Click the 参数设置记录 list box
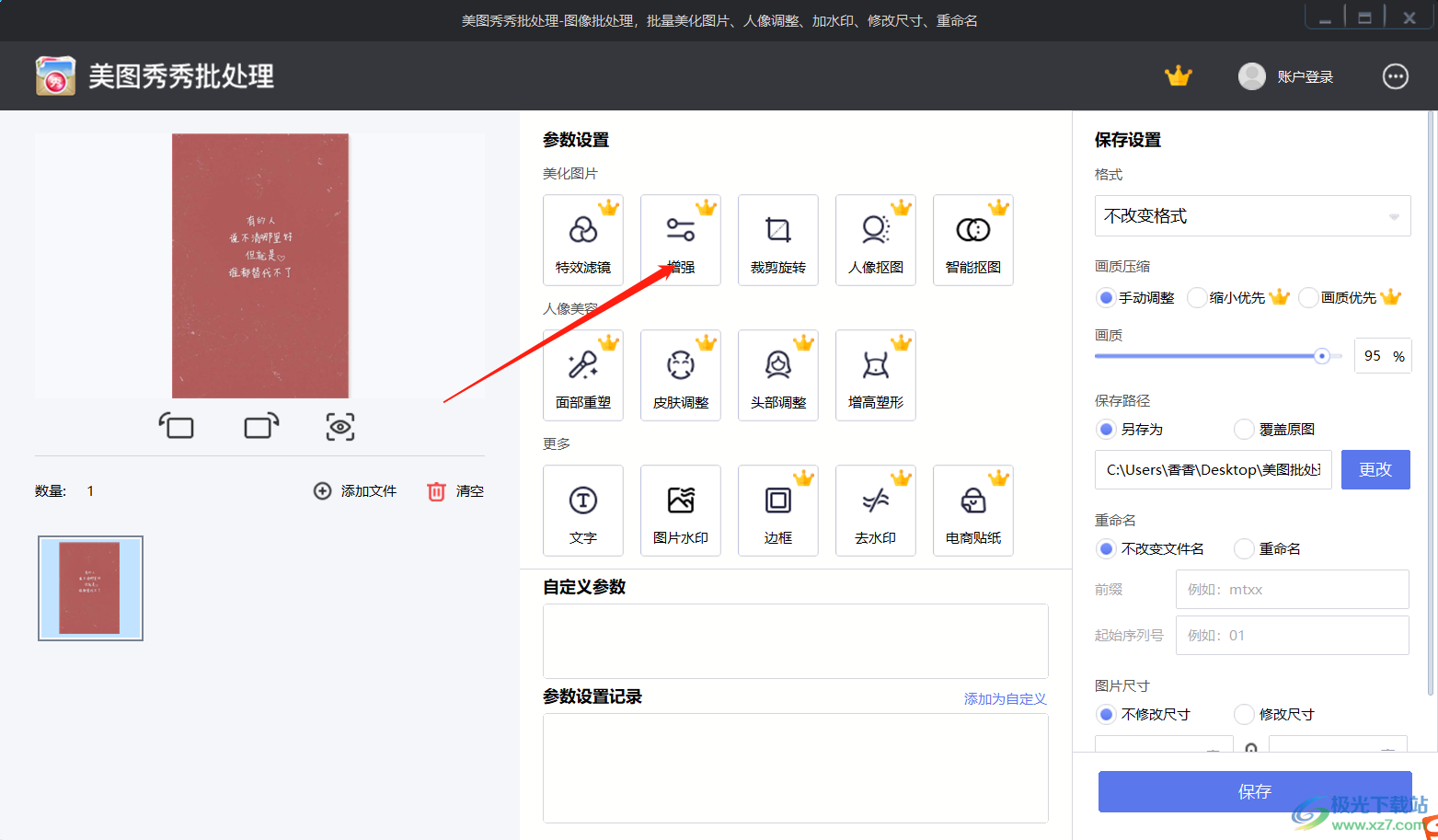 coord(796,768)
